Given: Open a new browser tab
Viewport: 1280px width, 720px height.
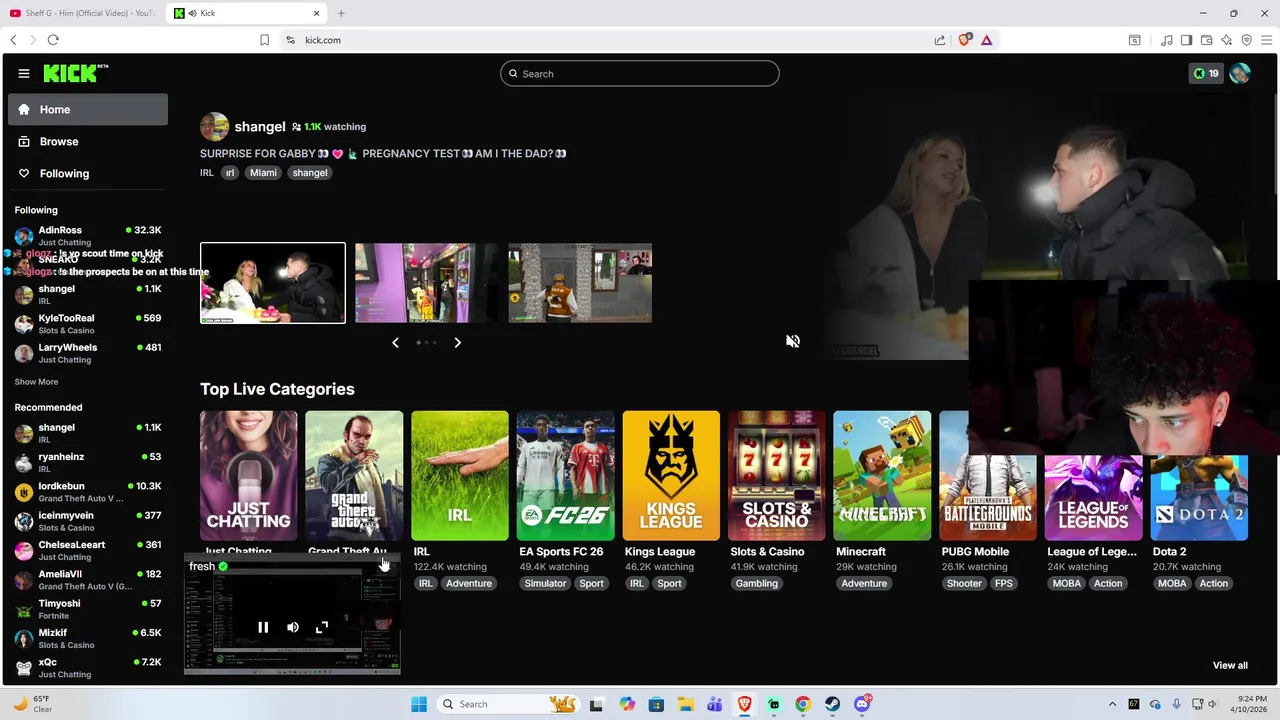Looking at the screenshot, I should (x=341, y=13).
